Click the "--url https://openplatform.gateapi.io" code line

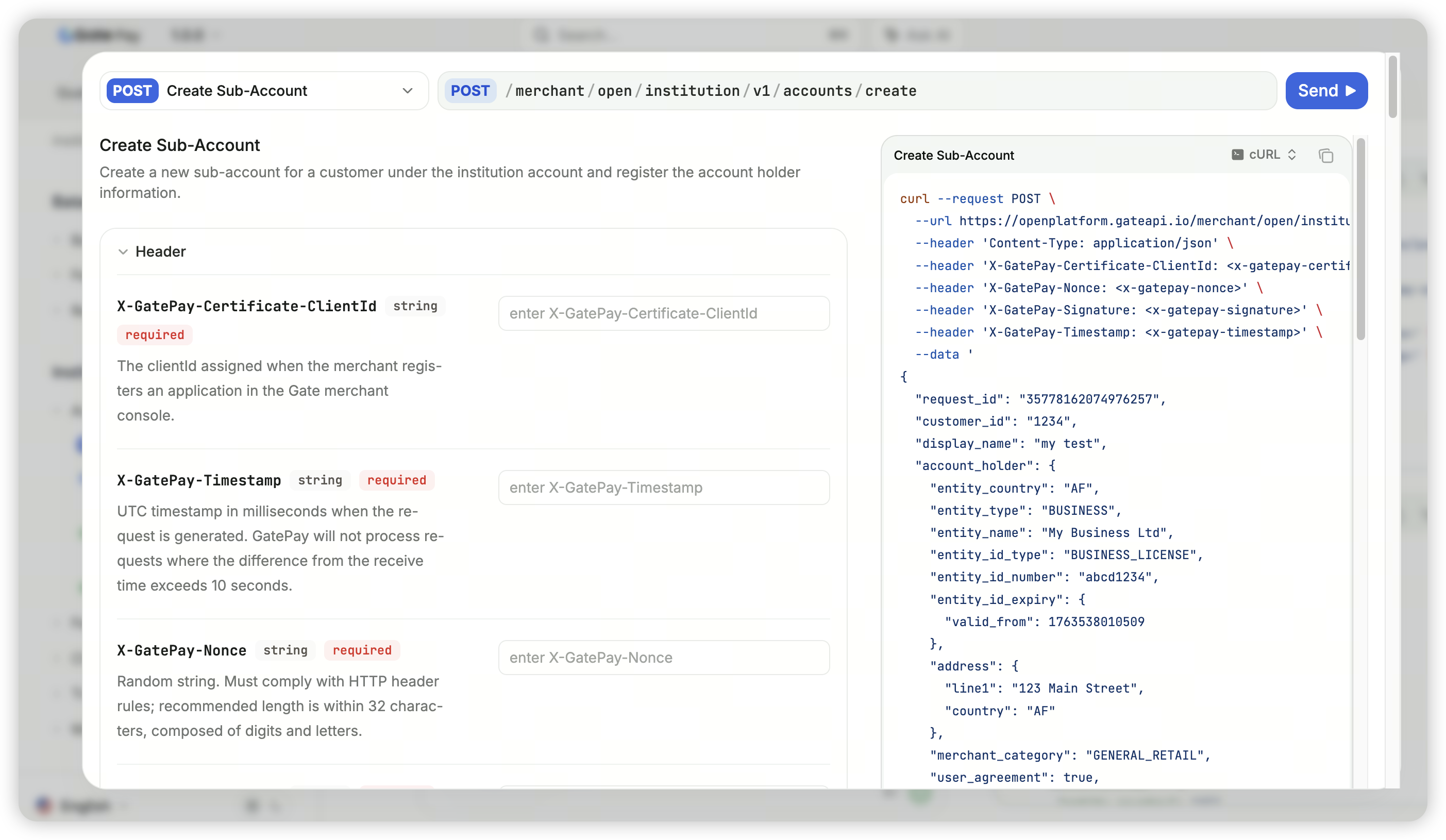1132,222
